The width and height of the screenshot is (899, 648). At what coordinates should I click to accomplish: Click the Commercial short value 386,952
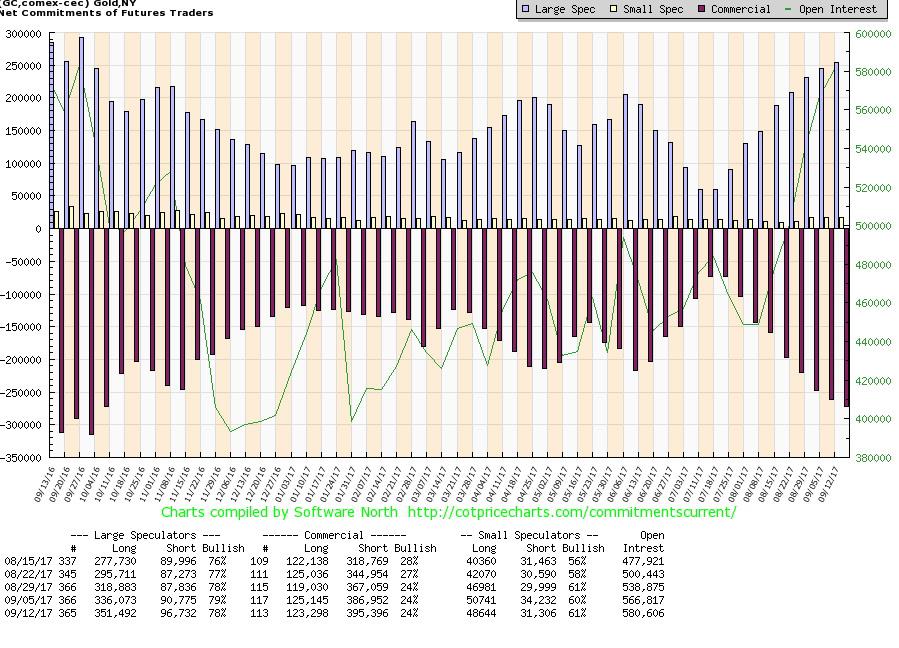pos(368,600)
